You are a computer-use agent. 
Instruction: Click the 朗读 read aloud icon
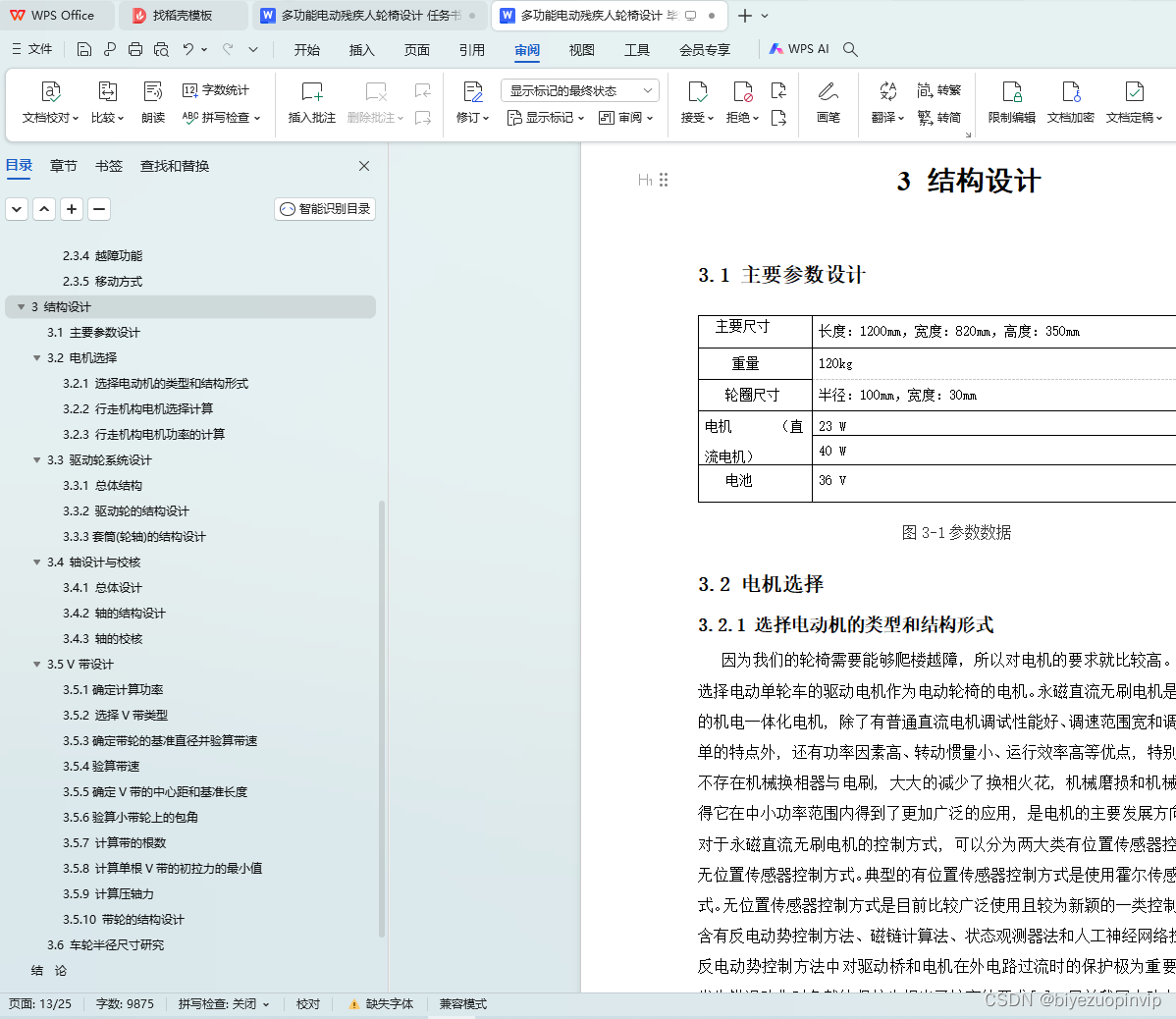(x=153, y=102)
